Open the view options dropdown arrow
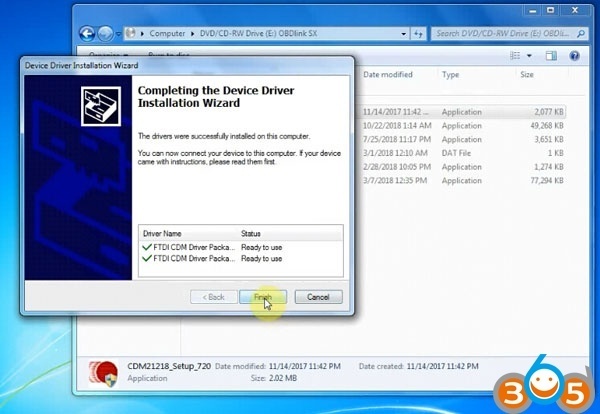The image size is (600, 414). click(529, 56)
